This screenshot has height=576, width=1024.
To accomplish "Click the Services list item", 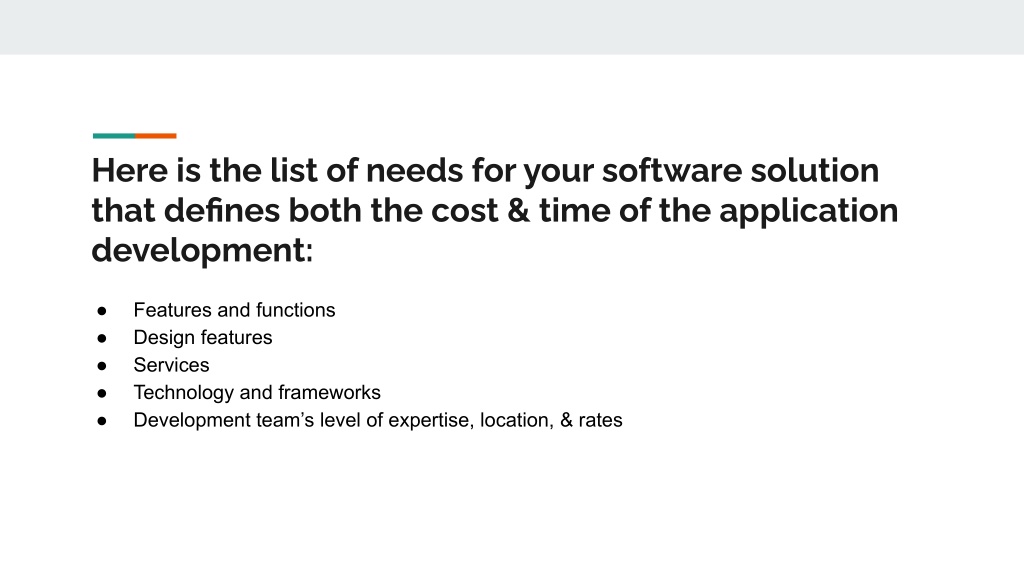I will pos(172,364).
